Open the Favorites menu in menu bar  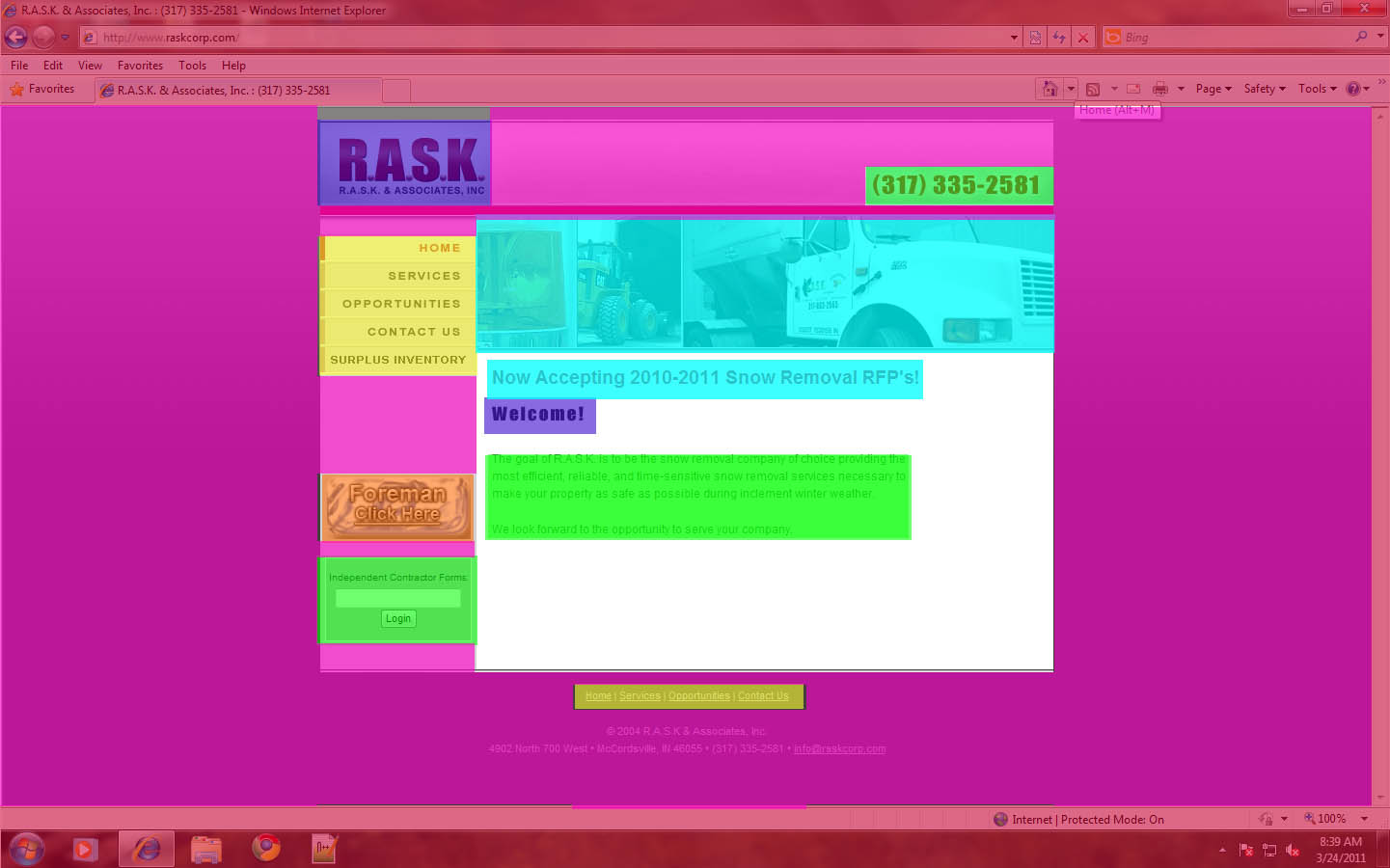point(140,66)
